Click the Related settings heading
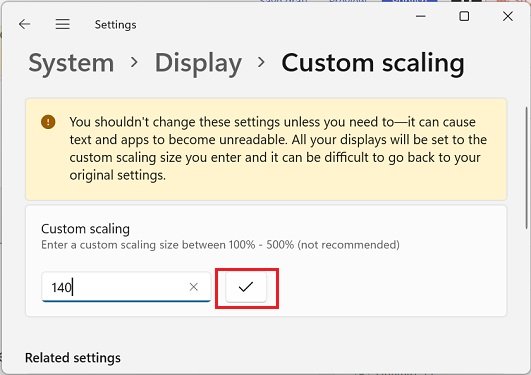 click(x=73, y=358)
